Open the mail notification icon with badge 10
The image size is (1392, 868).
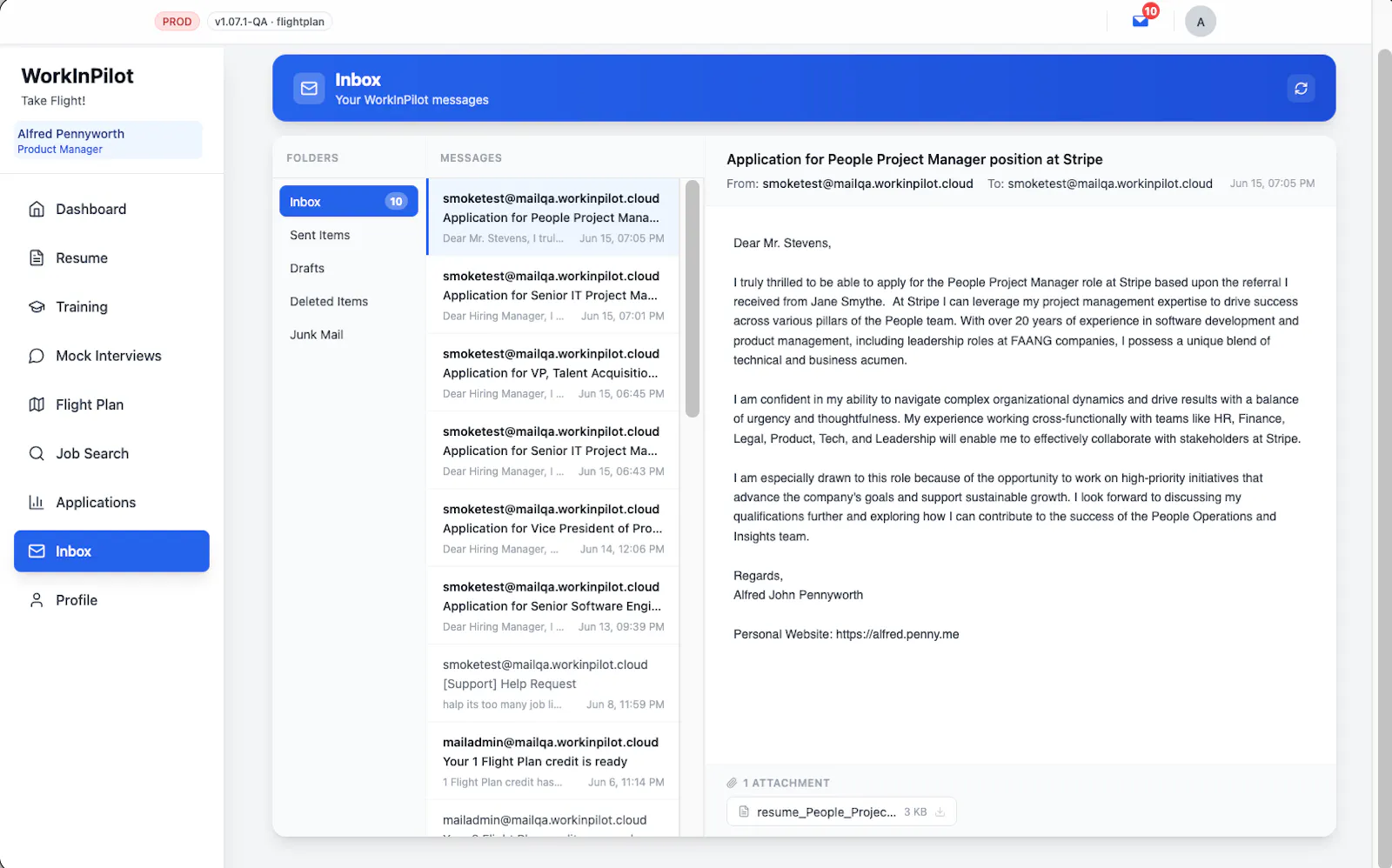(1141, 21)
